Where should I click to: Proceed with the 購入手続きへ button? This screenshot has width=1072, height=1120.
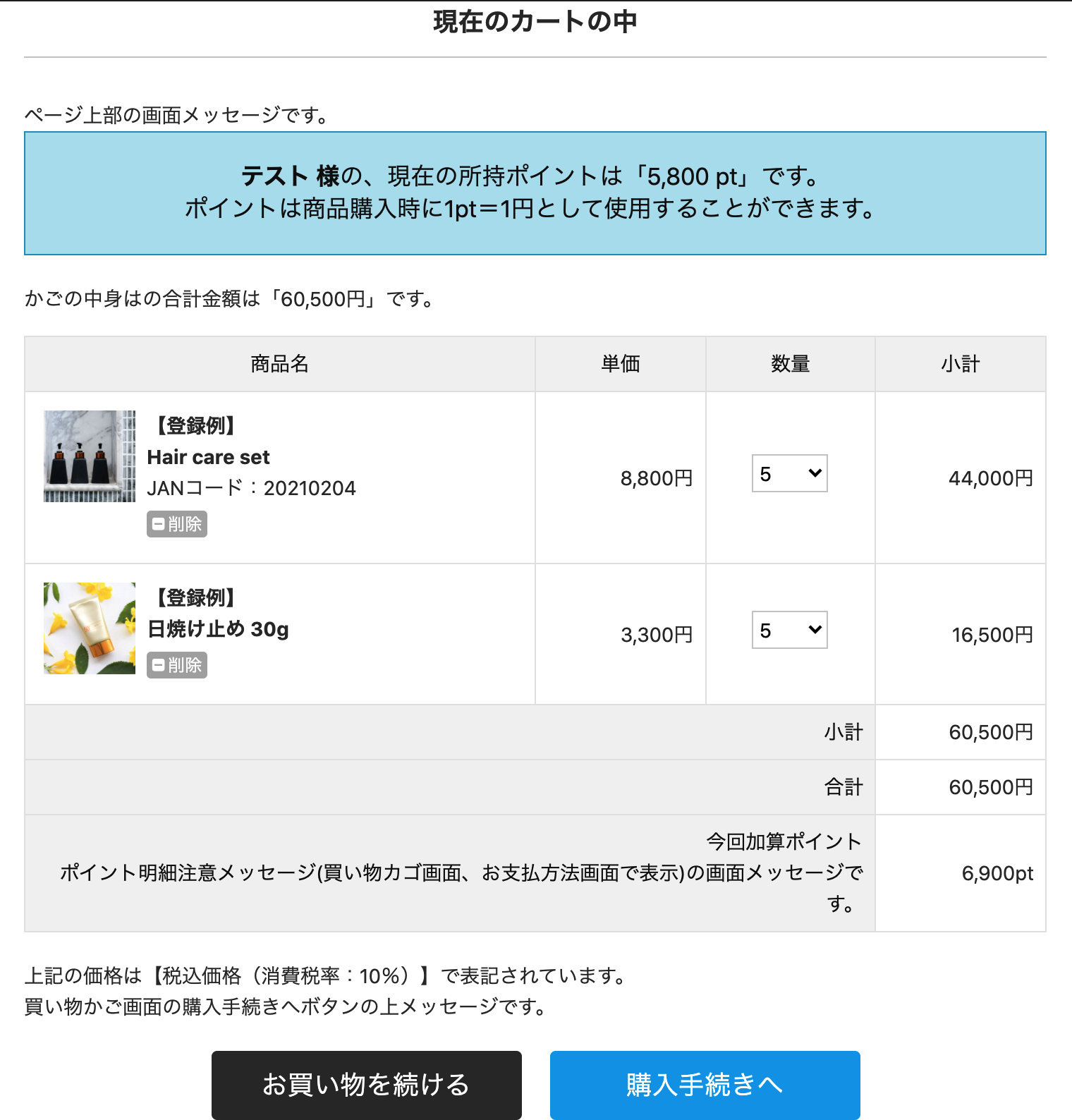coord(705,1085)
